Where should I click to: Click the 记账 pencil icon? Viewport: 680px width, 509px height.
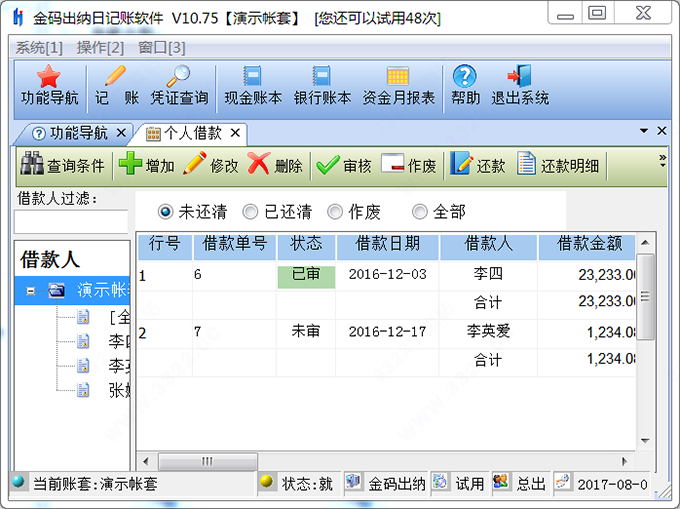pos(116,86)
